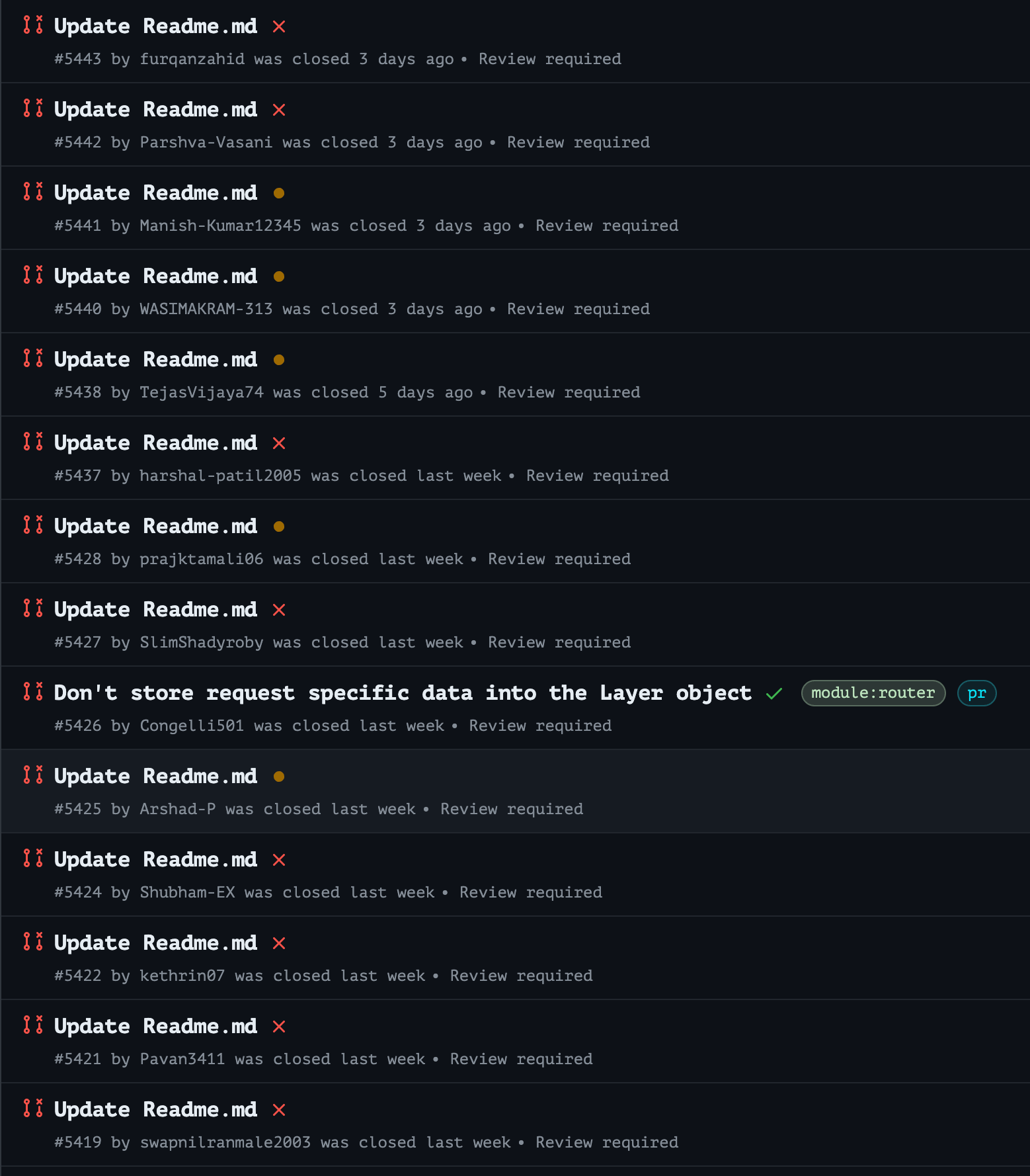Open the module:router label on PR #5426
Screen dimensions: 1030x1176
click(x=873, y=693)
